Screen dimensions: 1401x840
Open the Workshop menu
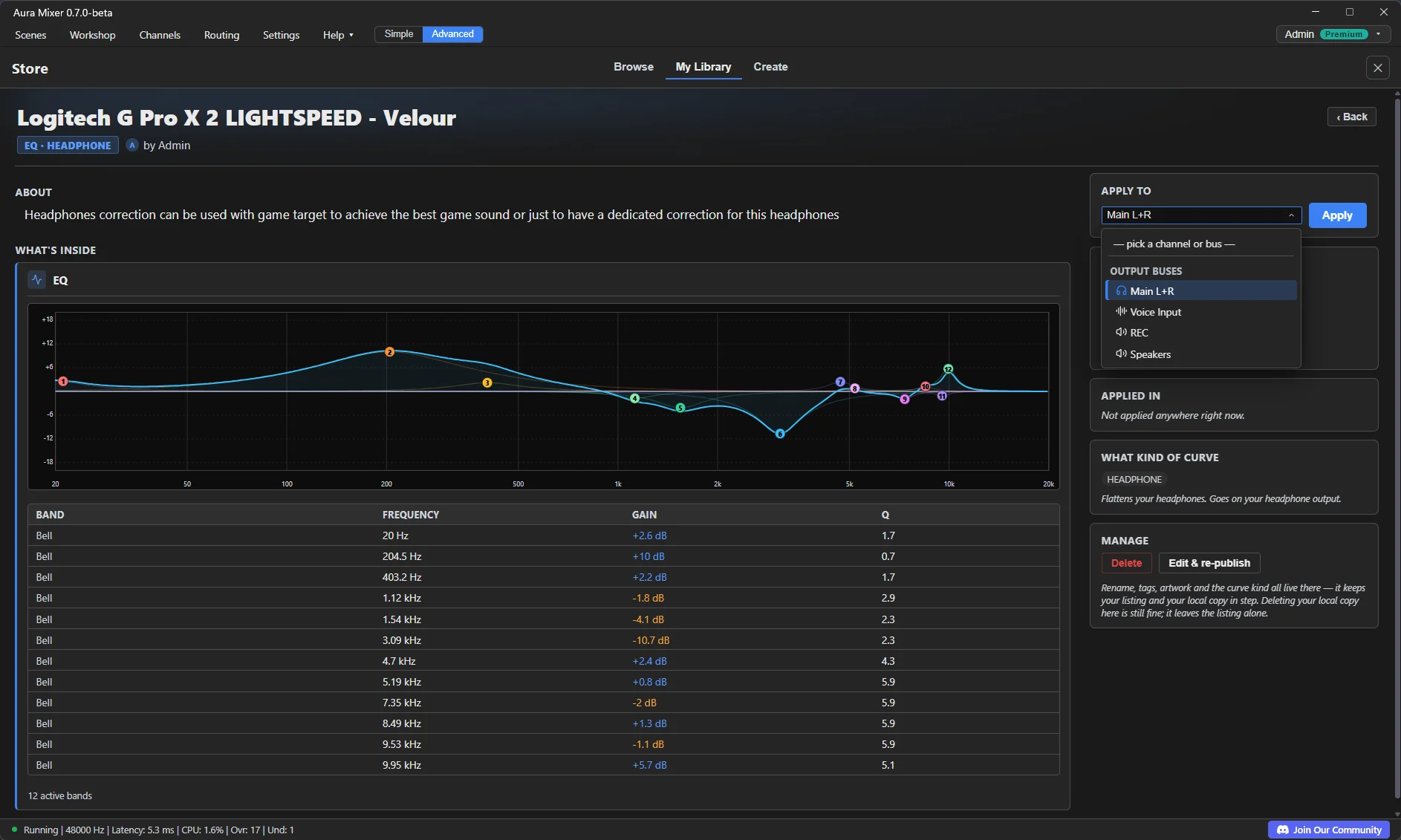point(93,35)
